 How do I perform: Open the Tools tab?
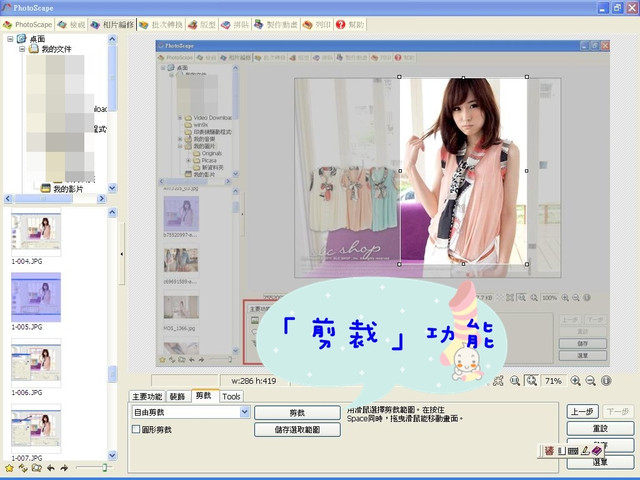coord(231,396)
